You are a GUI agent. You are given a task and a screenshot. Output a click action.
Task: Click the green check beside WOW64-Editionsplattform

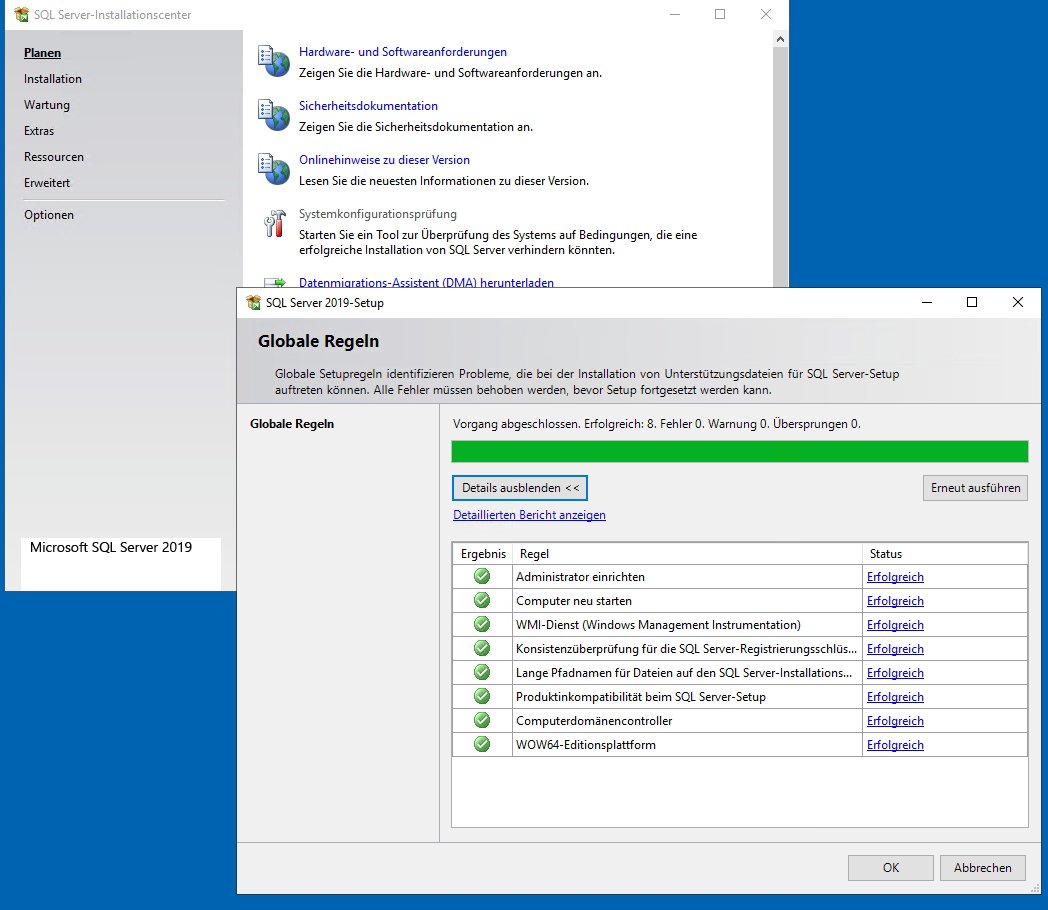pos(482,744)
